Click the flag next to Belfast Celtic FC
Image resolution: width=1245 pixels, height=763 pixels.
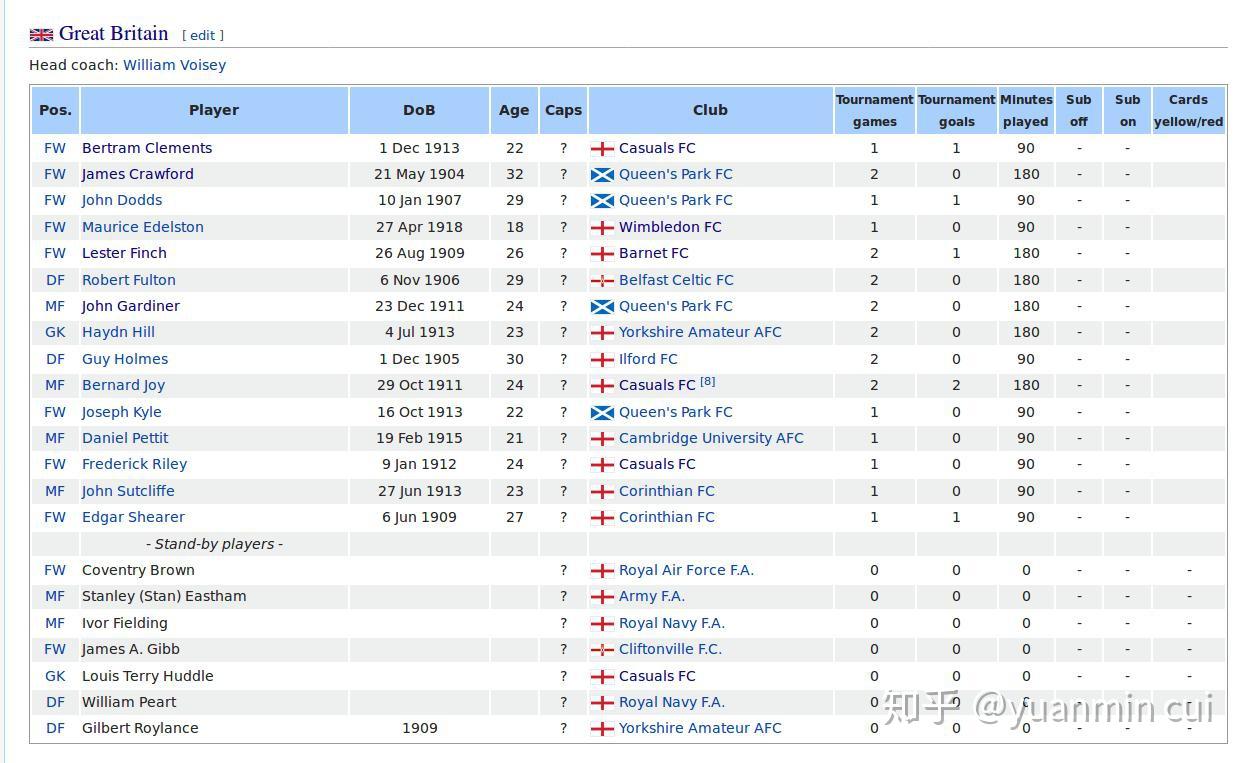tap(602, 280)
